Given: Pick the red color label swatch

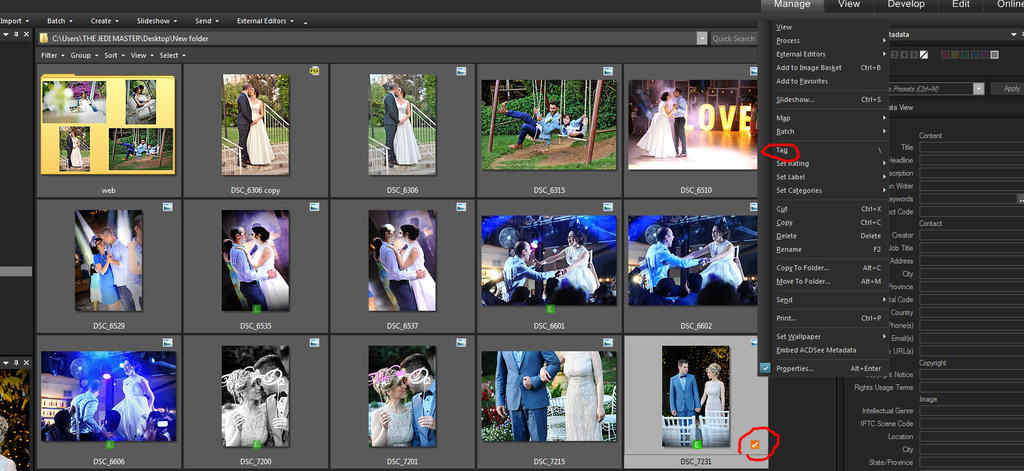Looking at the screenshot, I should 946,54.
